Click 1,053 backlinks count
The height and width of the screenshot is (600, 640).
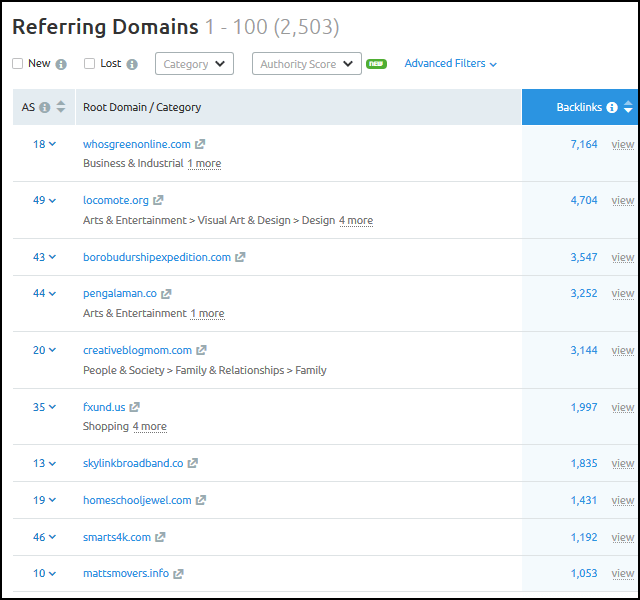coord(584,573)
